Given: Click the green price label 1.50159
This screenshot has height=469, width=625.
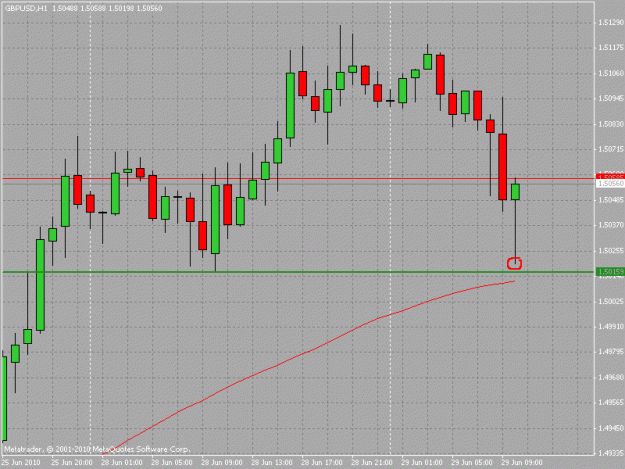Looking at the screenshot, I should (x=609, y=272).
